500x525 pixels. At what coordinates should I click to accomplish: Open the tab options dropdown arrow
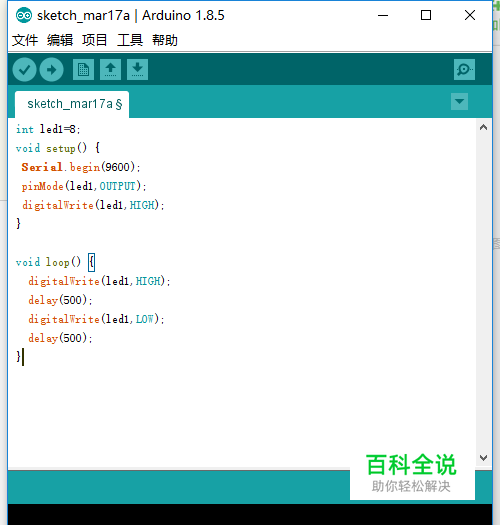(459, 101)
